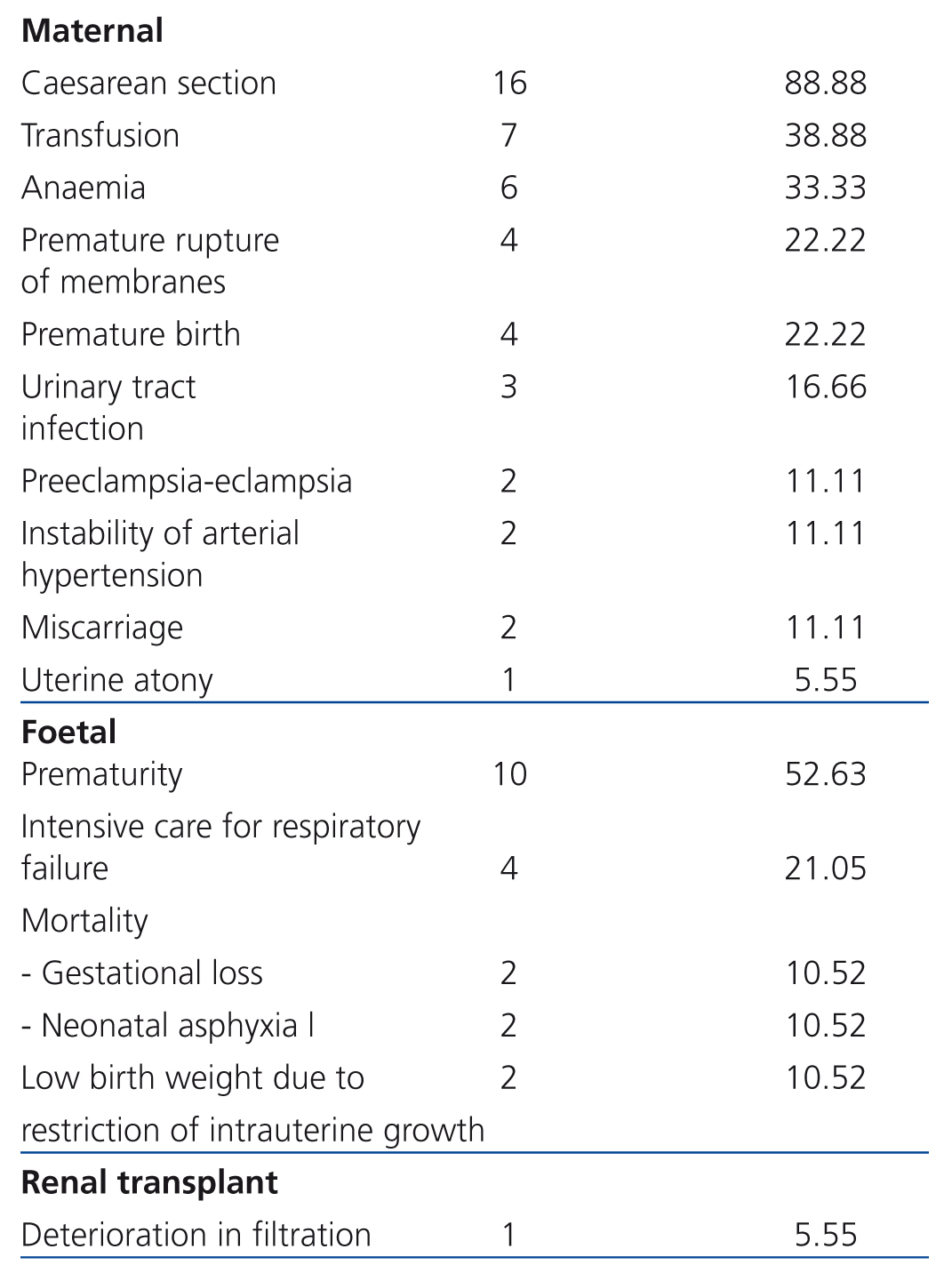Click the 52.63 percentage value
This screenshot has height=1281, width=952.
click(x=825, y=774)
